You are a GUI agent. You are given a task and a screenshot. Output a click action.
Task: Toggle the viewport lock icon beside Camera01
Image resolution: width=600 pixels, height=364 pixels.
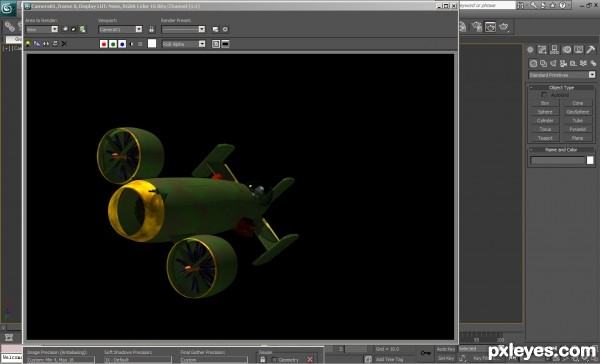click(152, 29)
